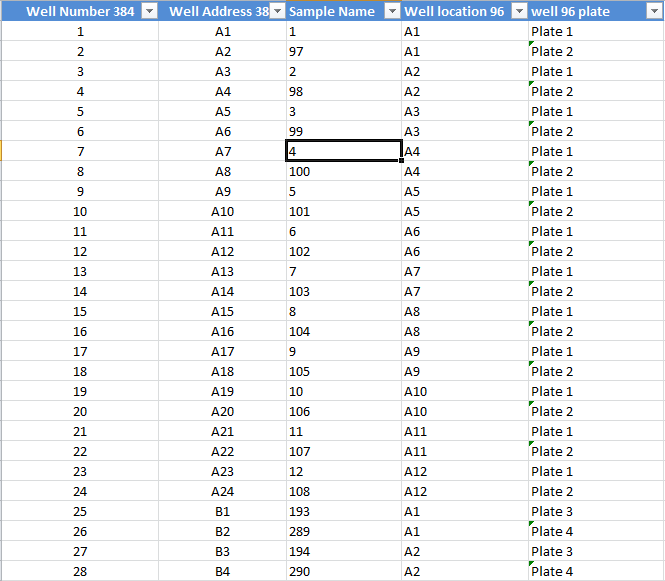Screen dimensions: 665x581
Task: Open the Well location 96 filter dropdown
Action: click(x=519, y=11)
